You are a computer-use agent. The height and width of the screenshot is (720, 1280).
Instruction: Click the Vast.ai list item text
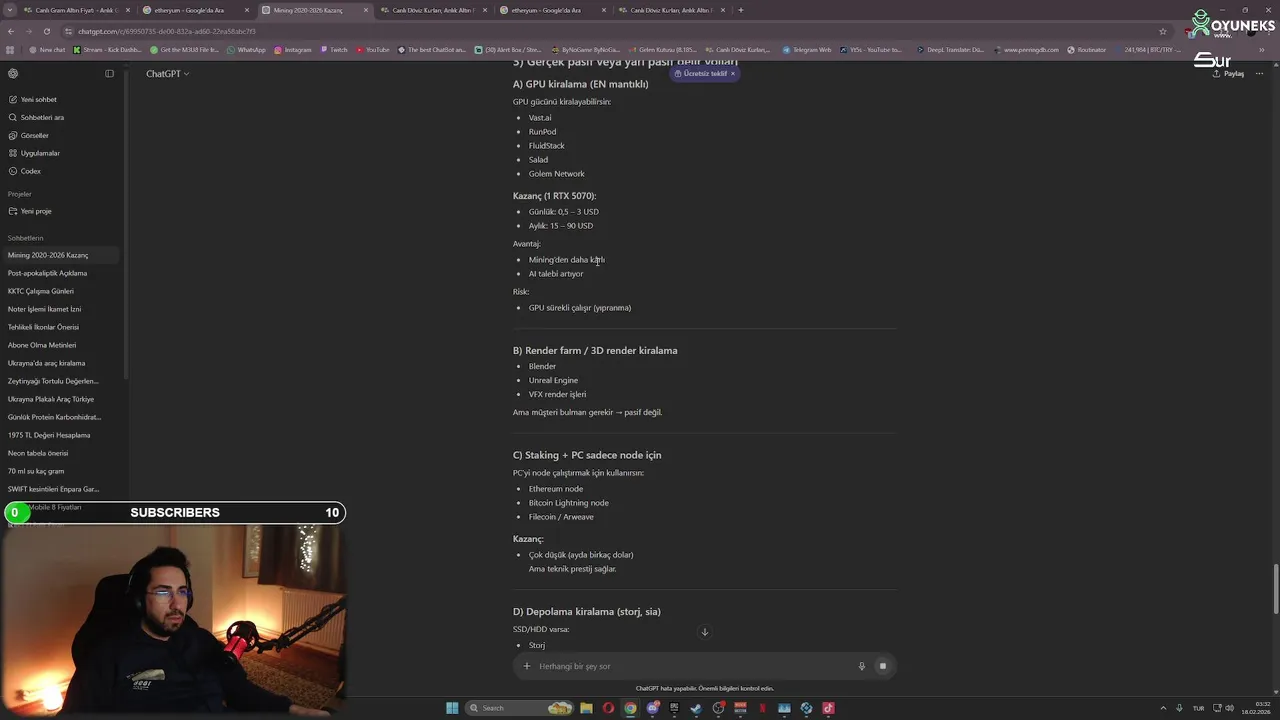click(540, 118)
